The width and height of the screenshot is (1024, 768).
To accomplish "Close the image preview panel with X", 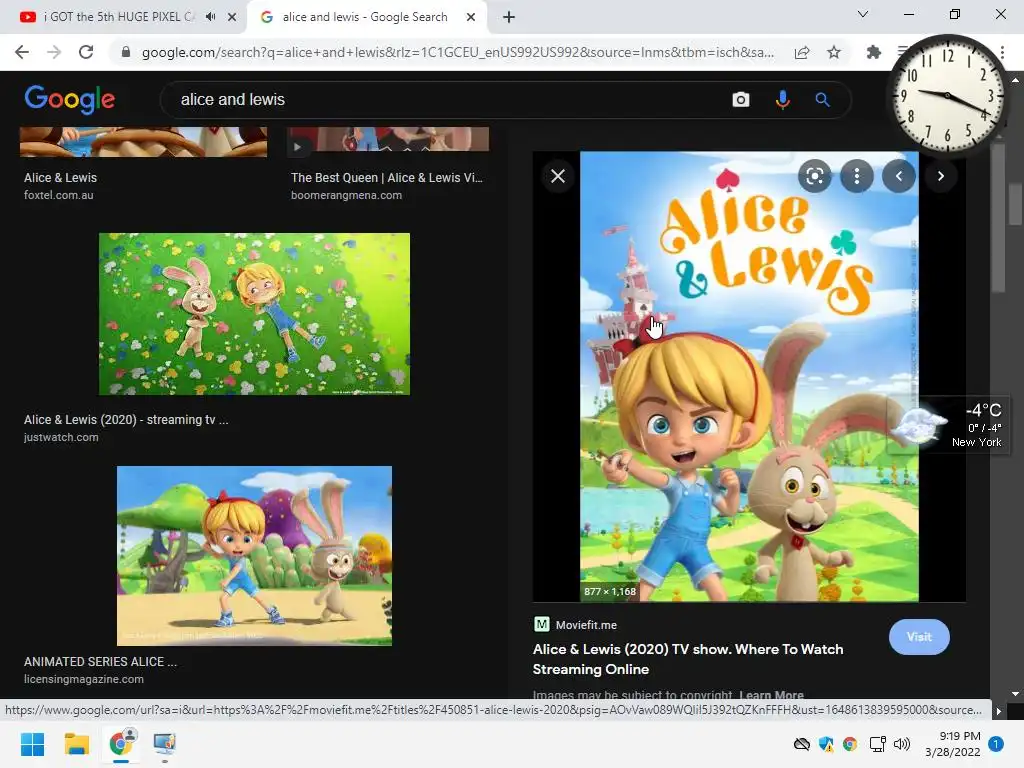I will click(x=558, y=176).
